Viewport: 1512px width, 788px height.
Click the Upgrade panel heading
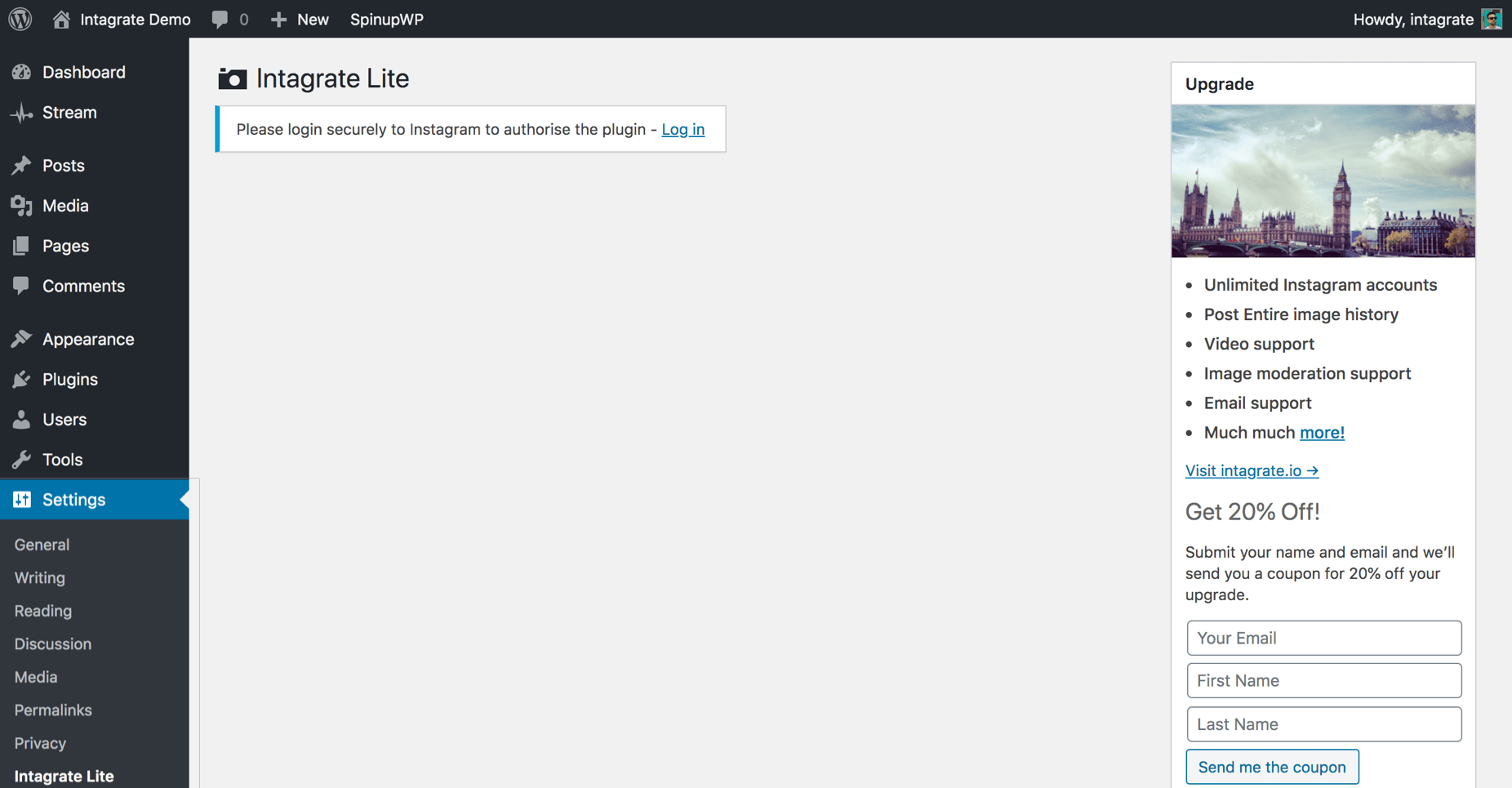pyautogui.click(x=1220, y=84)
